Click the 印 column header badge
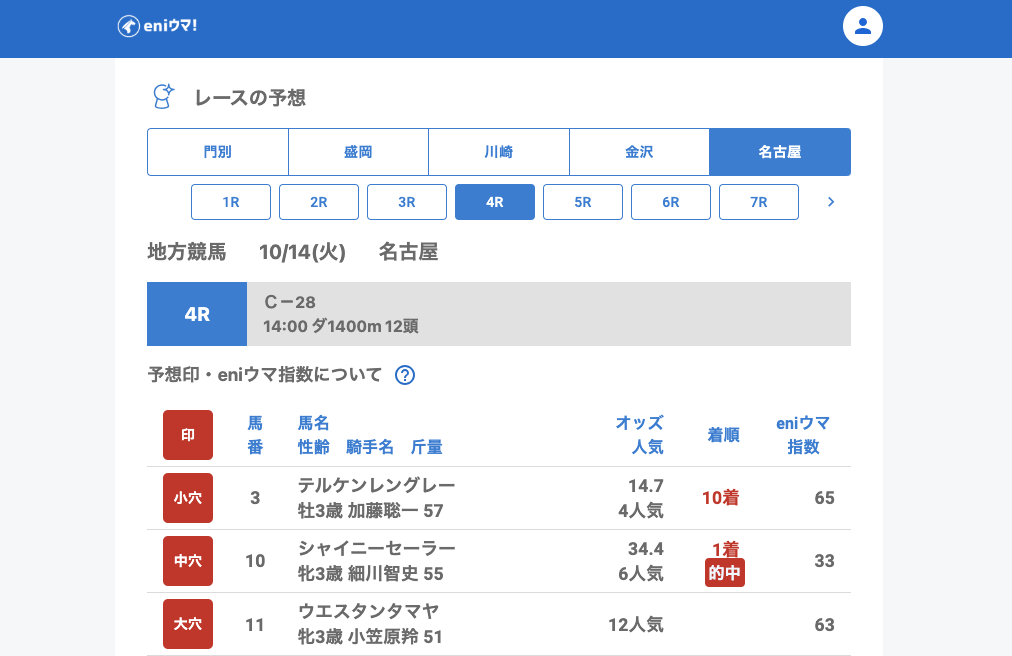Screen dimensions: 1012x656 click(188, 435)
